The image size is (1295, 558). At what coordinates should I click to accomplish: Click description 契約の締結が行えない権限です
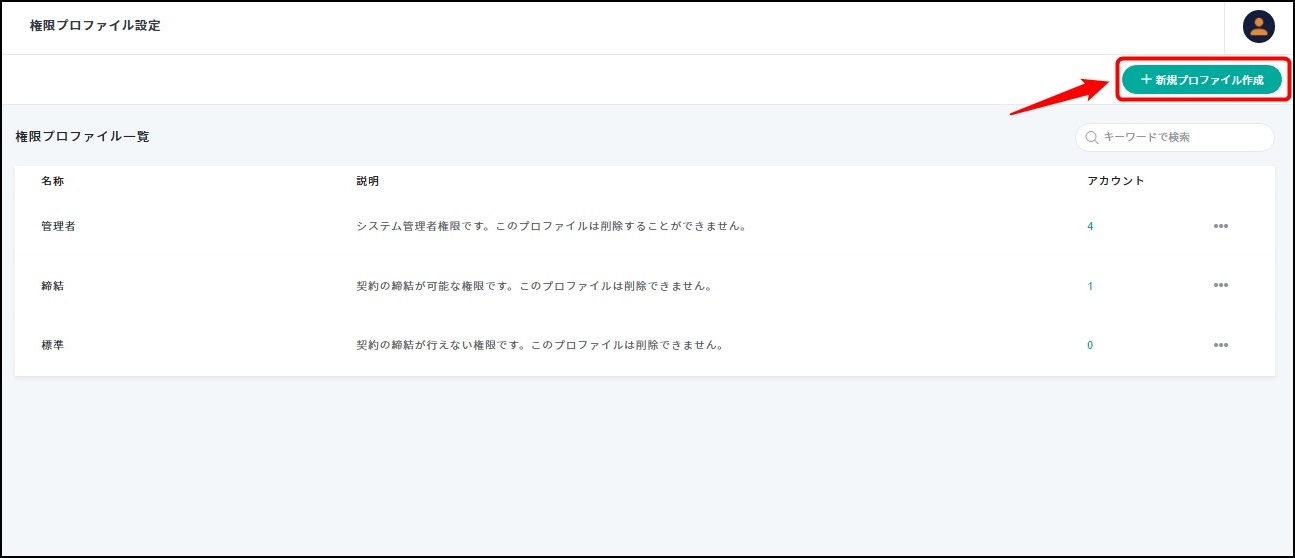coord(540,345)
